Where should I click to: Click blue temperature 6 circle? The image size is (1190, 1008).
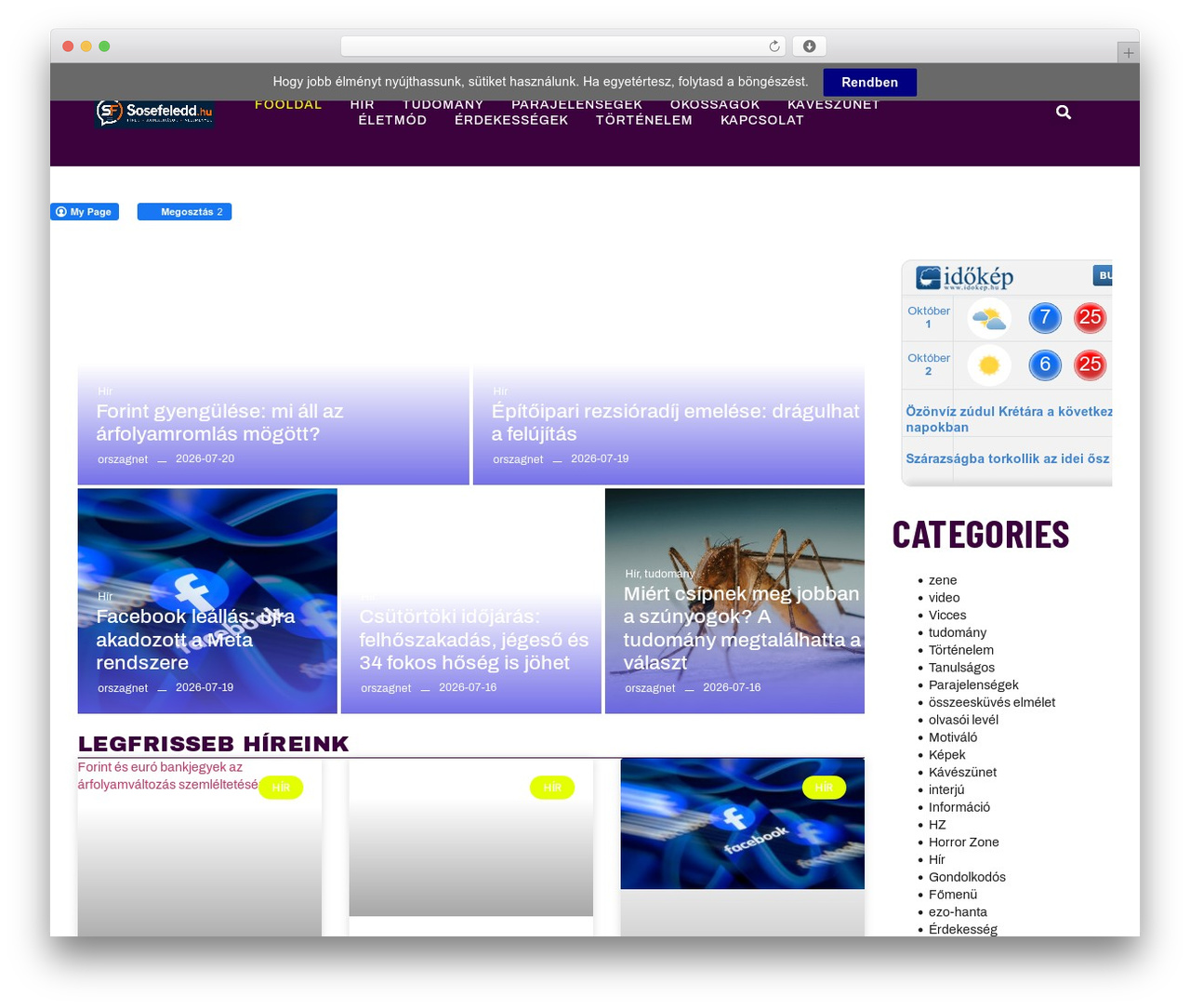tap(1045, 365)
